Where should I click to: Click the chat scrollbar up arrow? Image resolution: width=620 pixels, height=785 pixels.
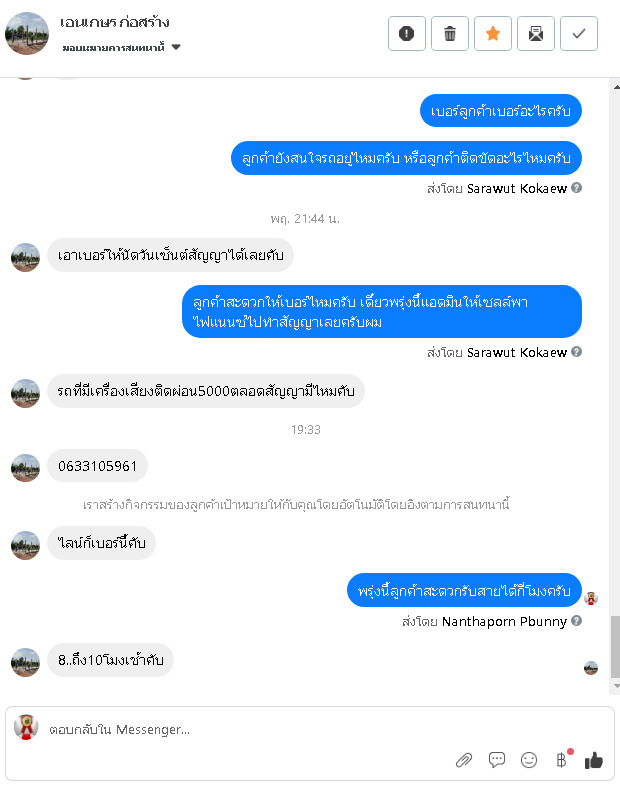pos(616,87)
